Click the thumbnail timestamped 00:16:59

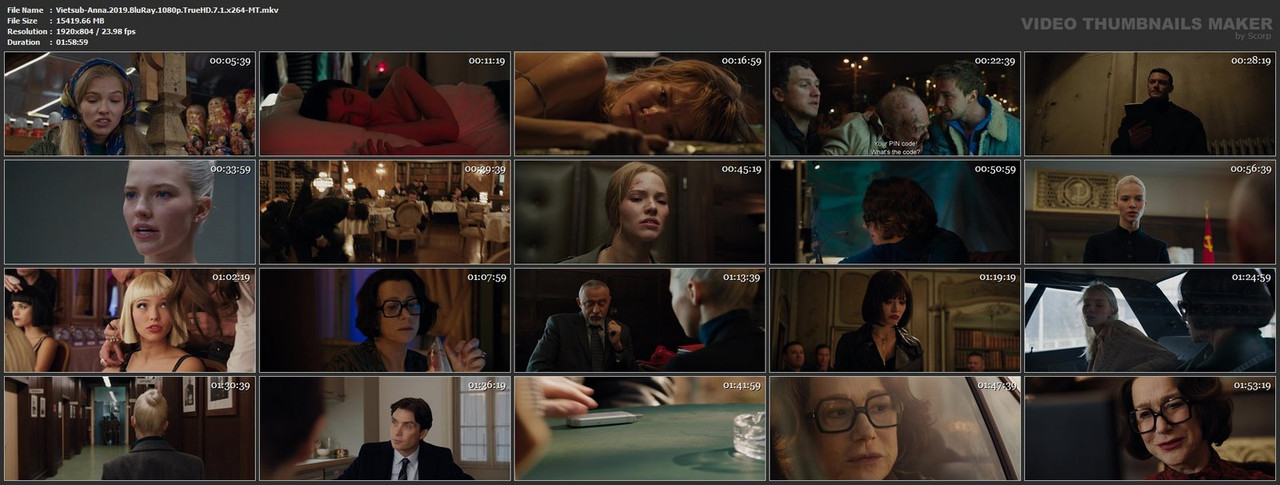coord(640,104)
